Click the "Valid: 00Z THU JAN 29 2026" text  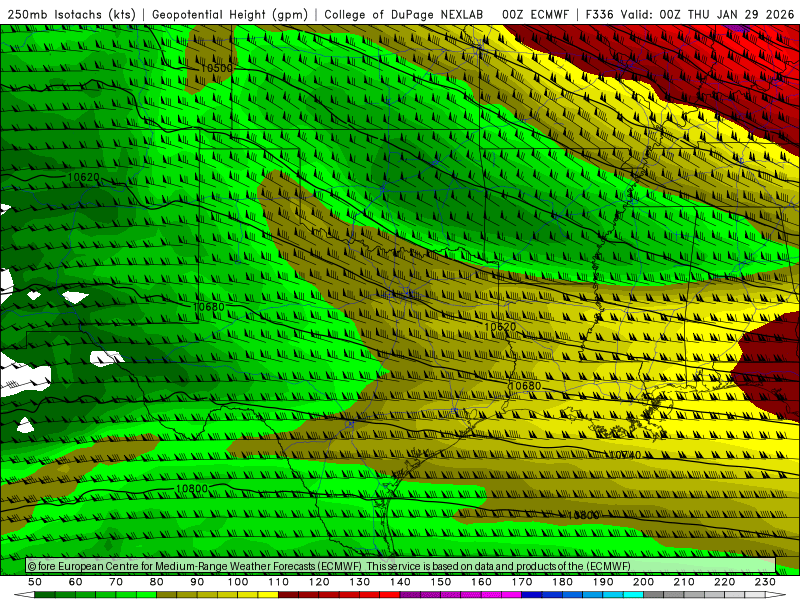[x=707, y=14]
